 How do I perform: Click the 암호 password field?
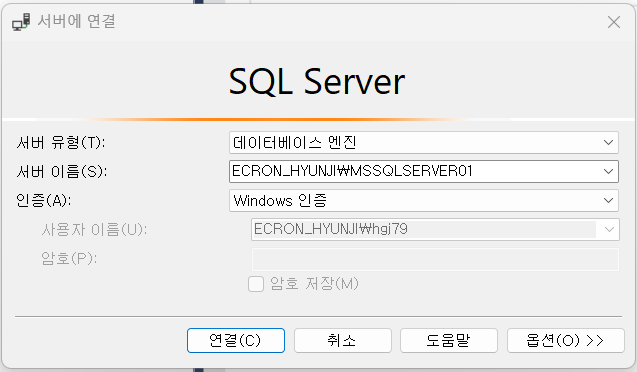click(435, 259)
